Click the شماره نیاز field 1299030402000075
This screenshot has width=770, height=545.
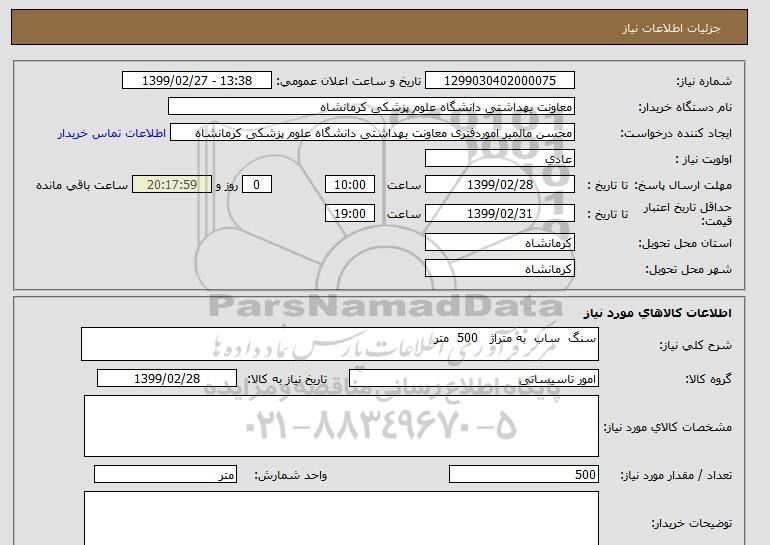[x=499, y=81]
